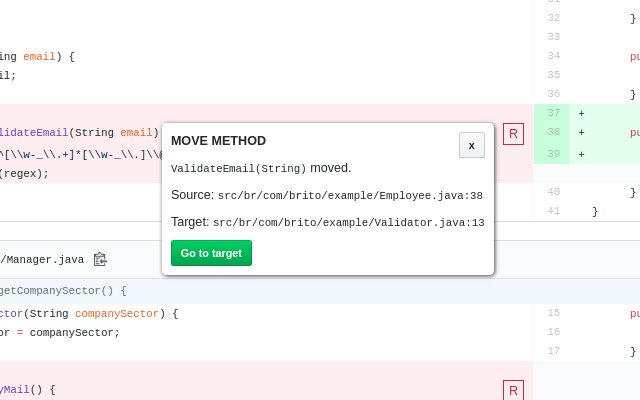This screenshot has width=640, height=400.
Task: Click the getCompanySector() hunk header line
Action: pyautogui.click(x=320, y=291)
